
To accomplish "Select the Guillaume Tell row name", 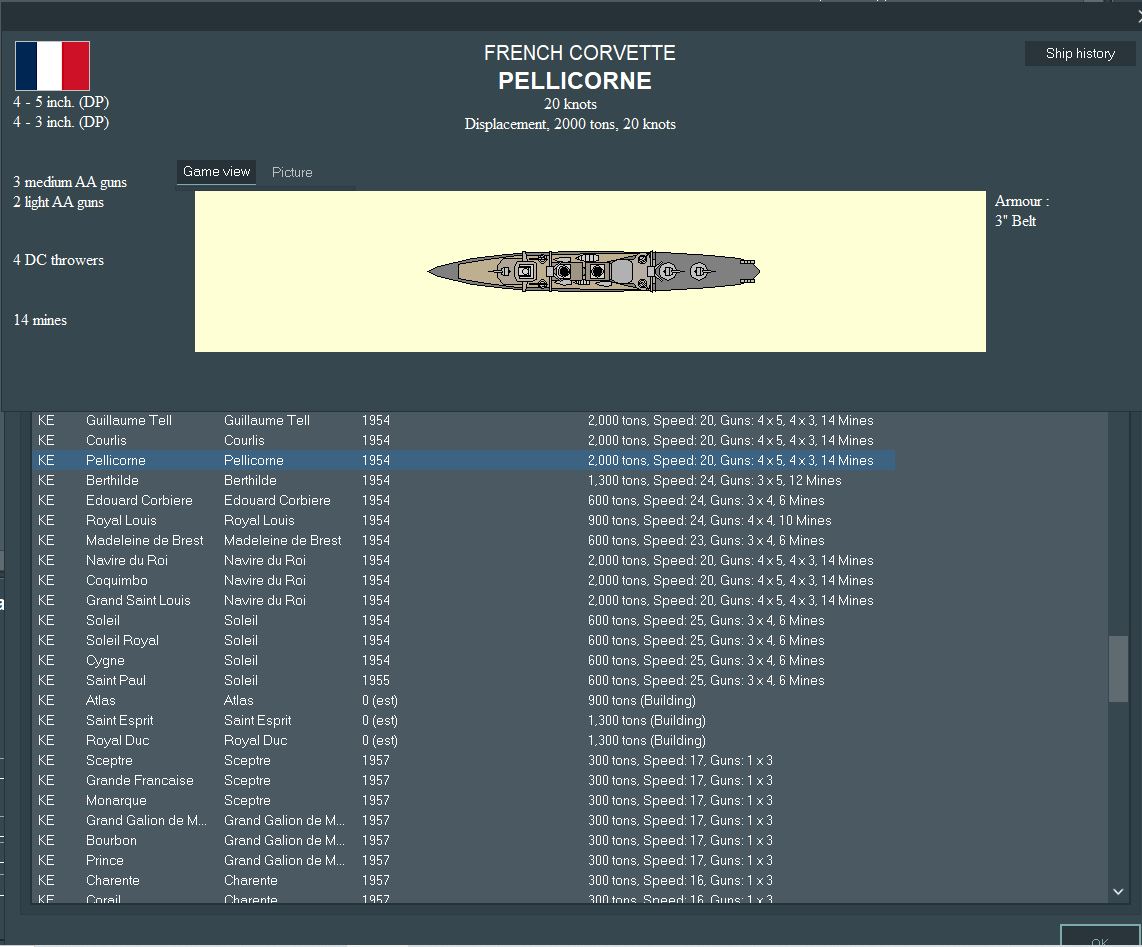I will (129, 420).
